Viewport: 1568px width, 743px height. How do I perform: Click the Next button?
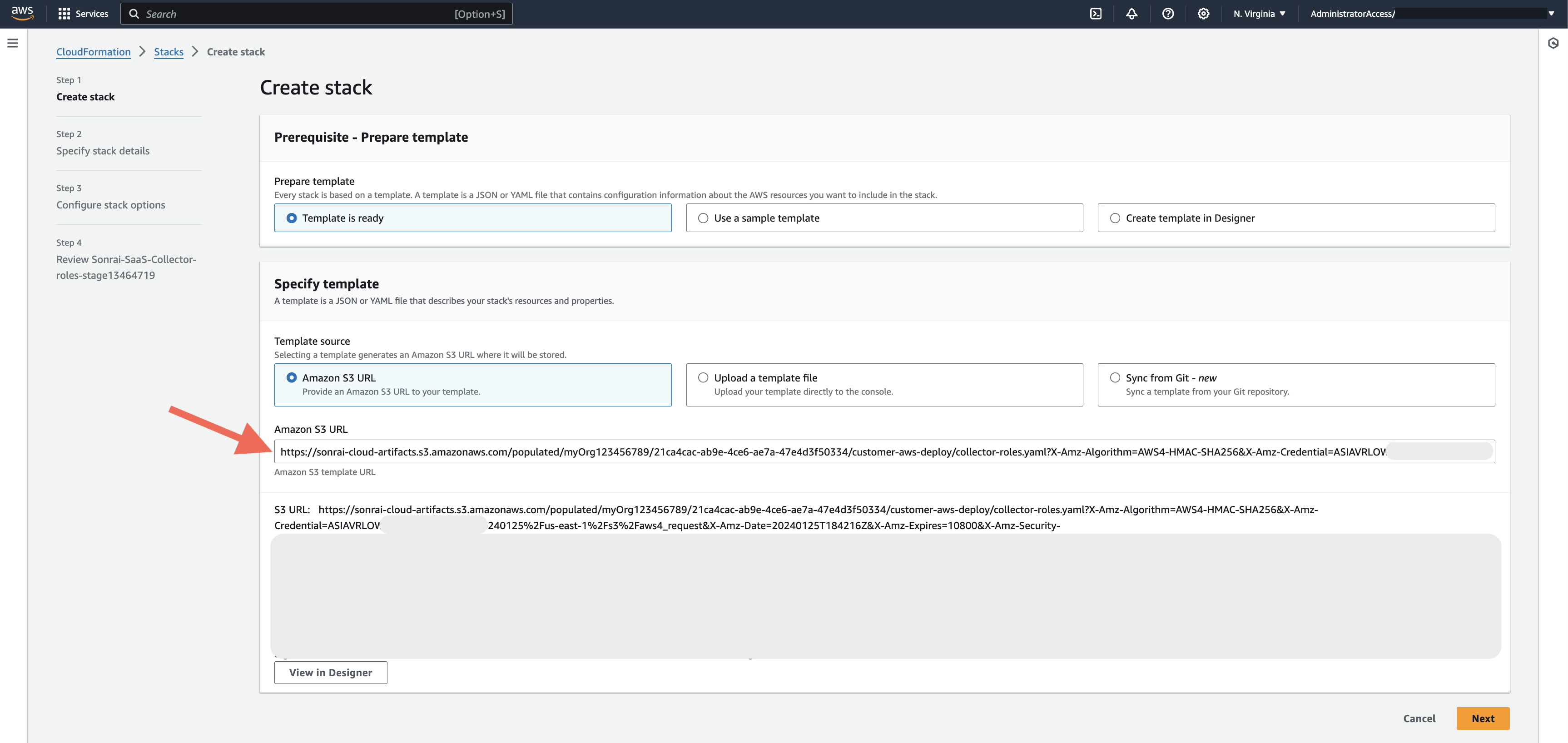click(x=1482, y=718)
